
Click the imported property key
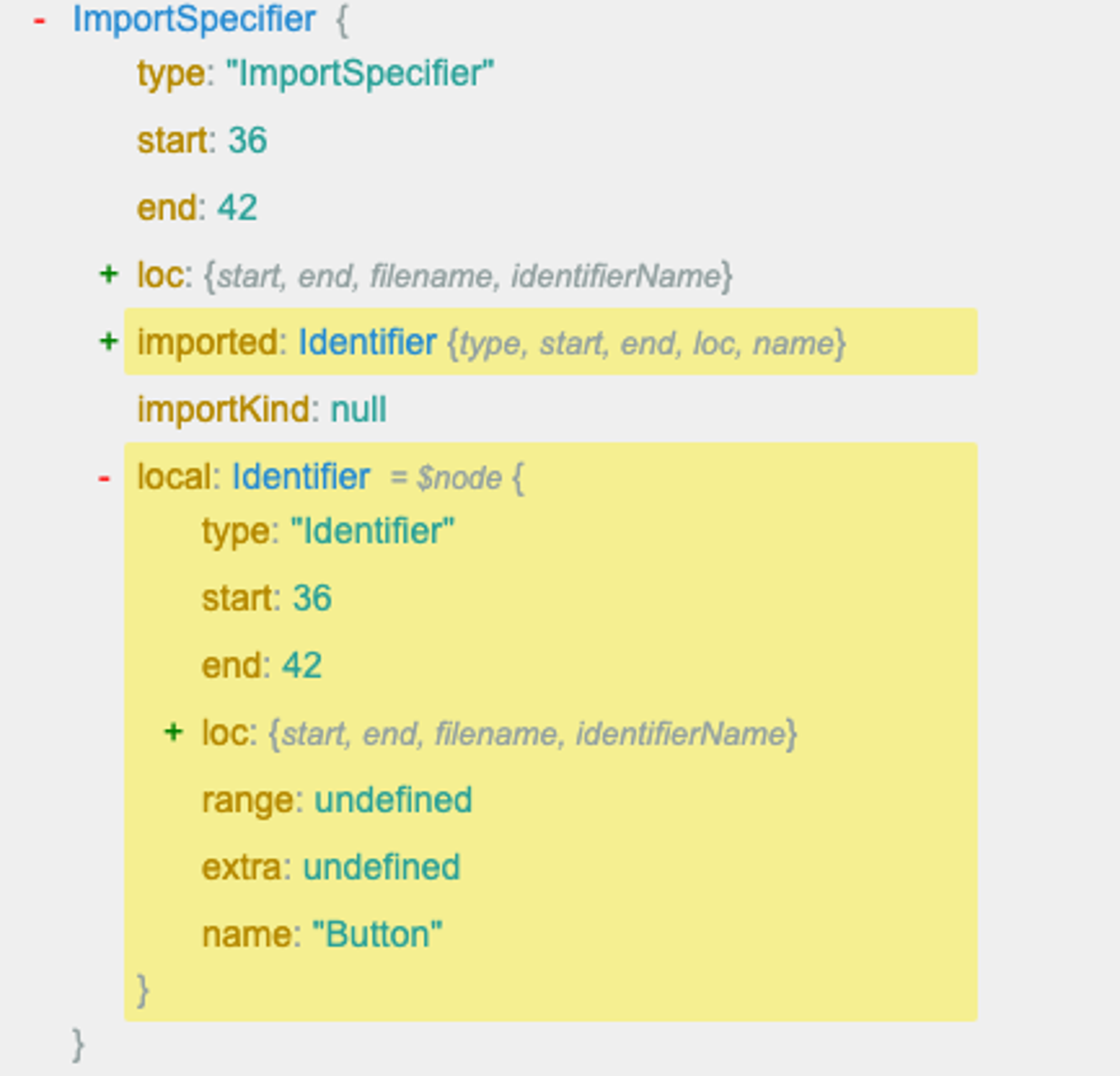coord(207,343)
